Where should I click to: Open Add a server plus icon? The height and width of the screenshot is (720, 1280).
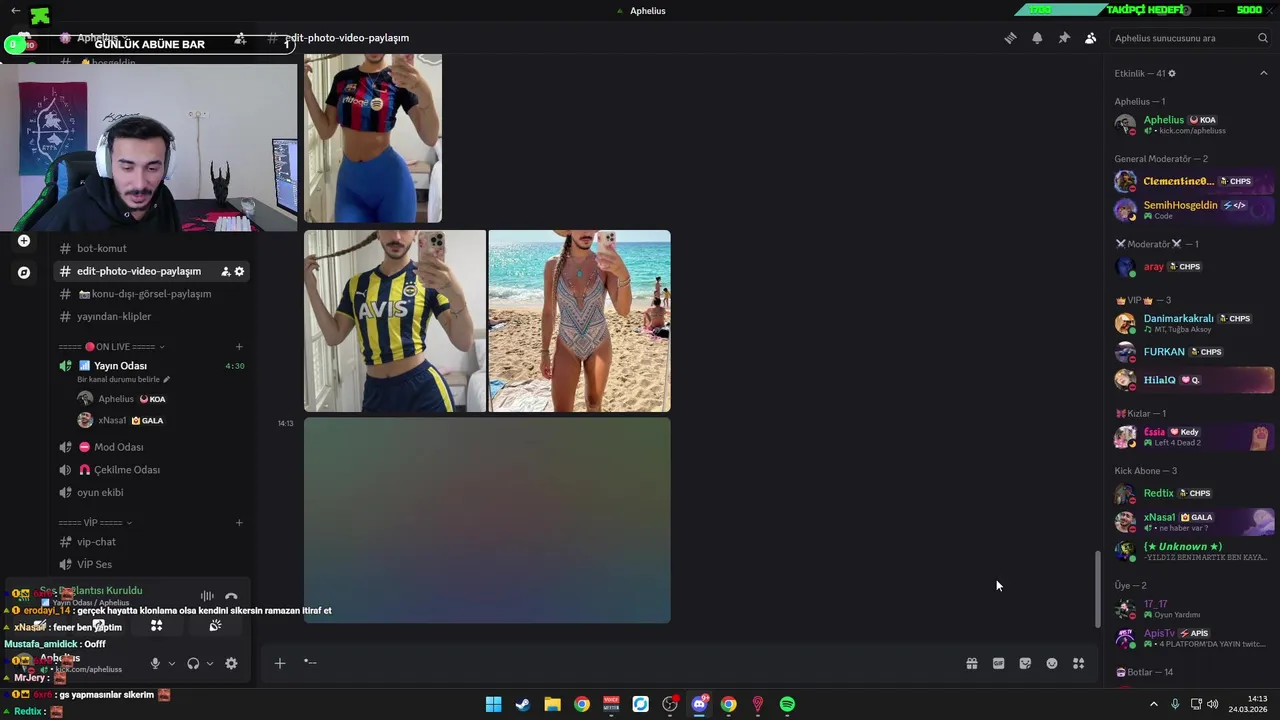pos(24,241)
